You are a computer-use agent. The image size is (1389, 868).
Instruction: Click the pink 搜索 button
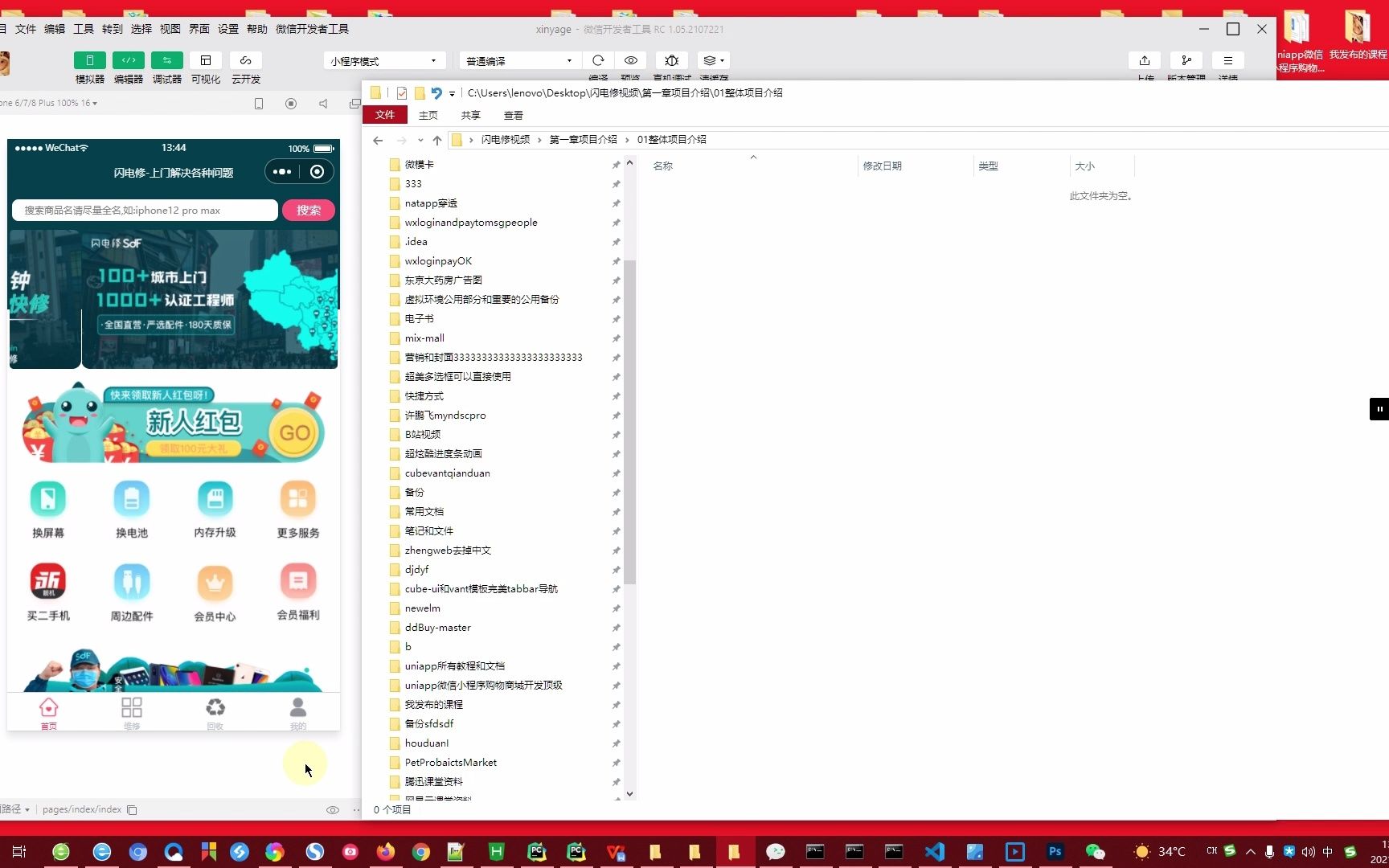click(309, 211)
